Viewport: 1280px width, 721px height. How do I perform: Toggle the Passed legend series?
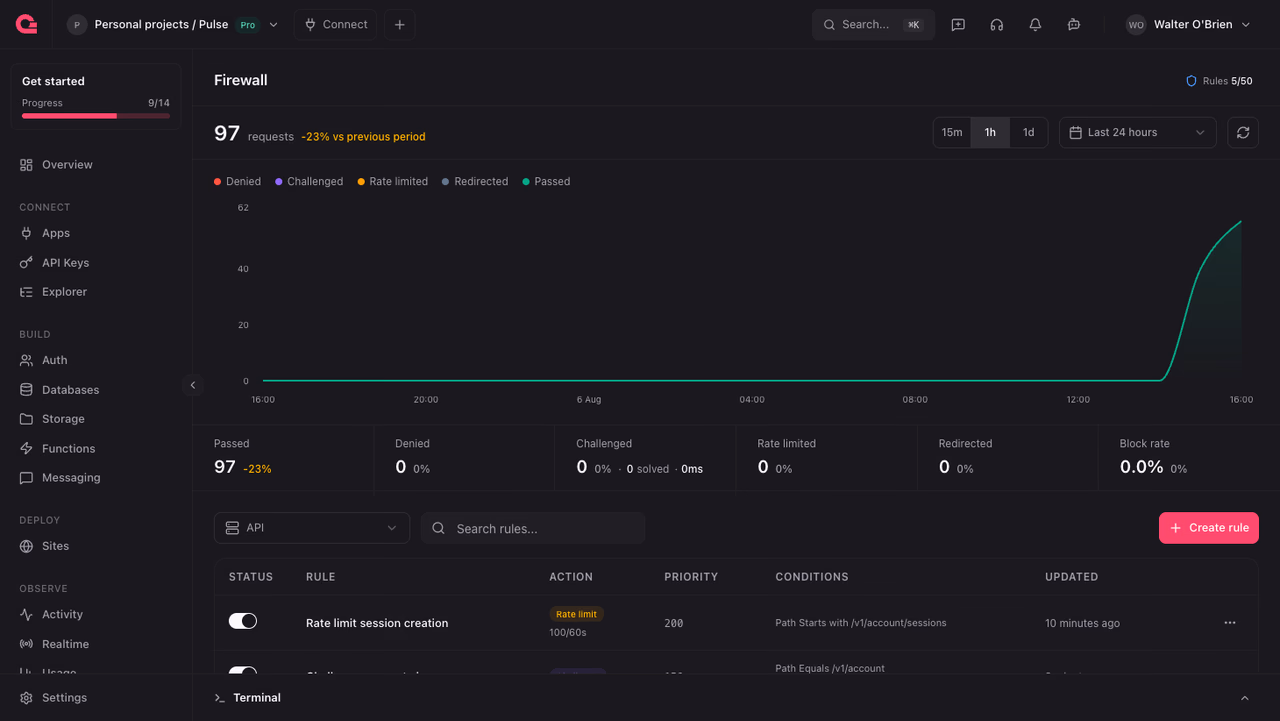tap(546, 182)
